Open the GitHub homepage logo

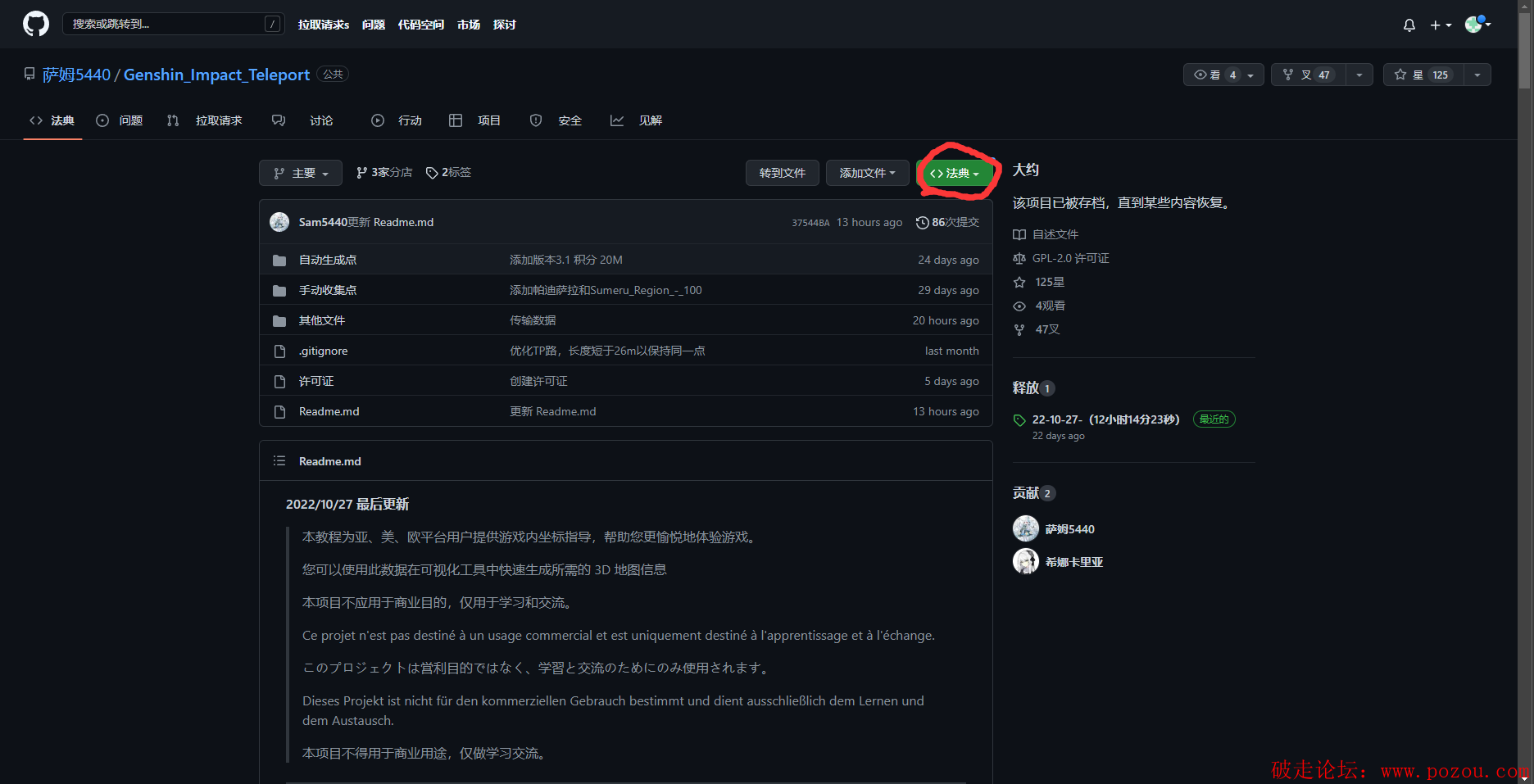tap(36, 24)
